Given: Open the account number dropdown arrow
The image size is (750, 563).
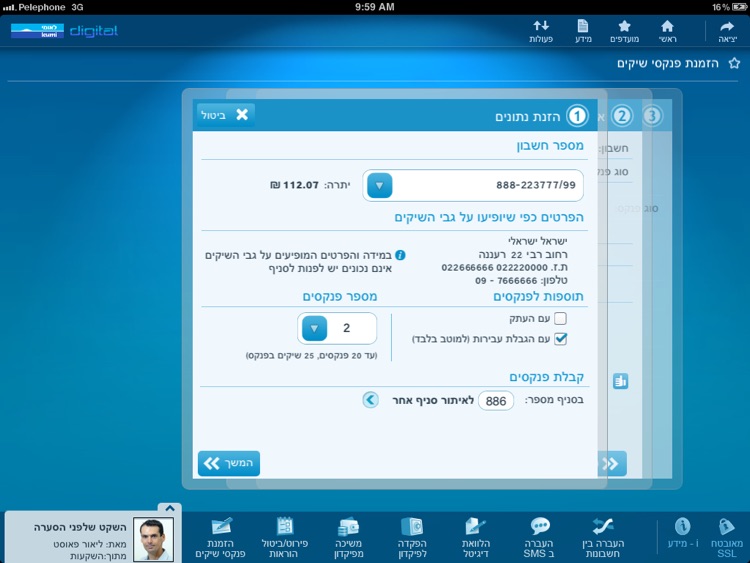Looking at the screenshot, I should pyautogui.click(x=380, y=185).
